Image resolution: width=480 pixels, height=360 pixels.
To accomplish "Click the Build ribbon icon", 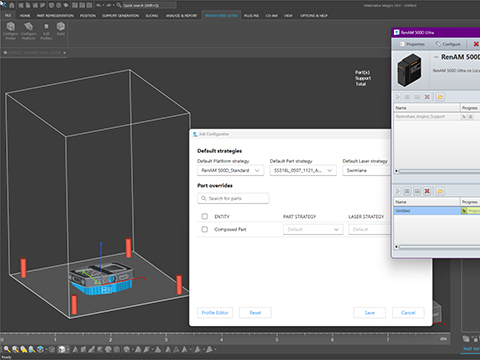I will [x=61, y=29].
